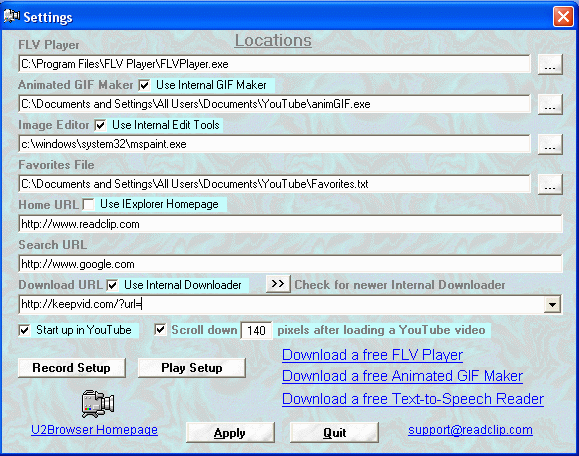The height and width of the screenshot is (456, 579).
Task: Click the Settings title bar camera icon
Action: pyautogui.click(x=11, y=16)
